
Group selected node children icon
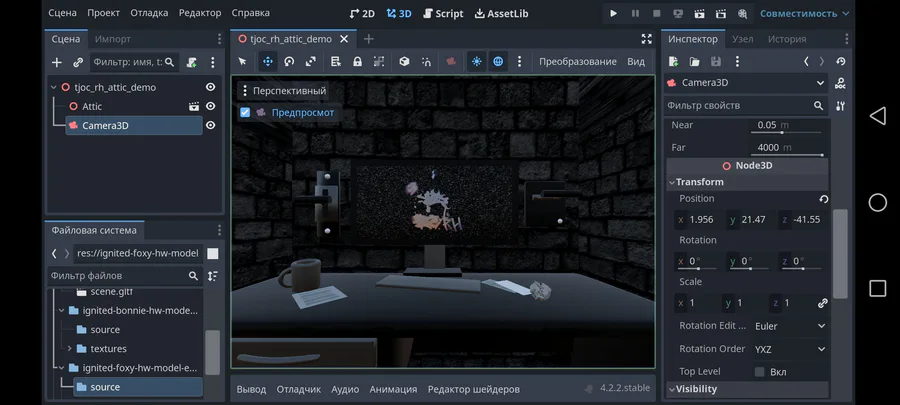click(379, 61)
